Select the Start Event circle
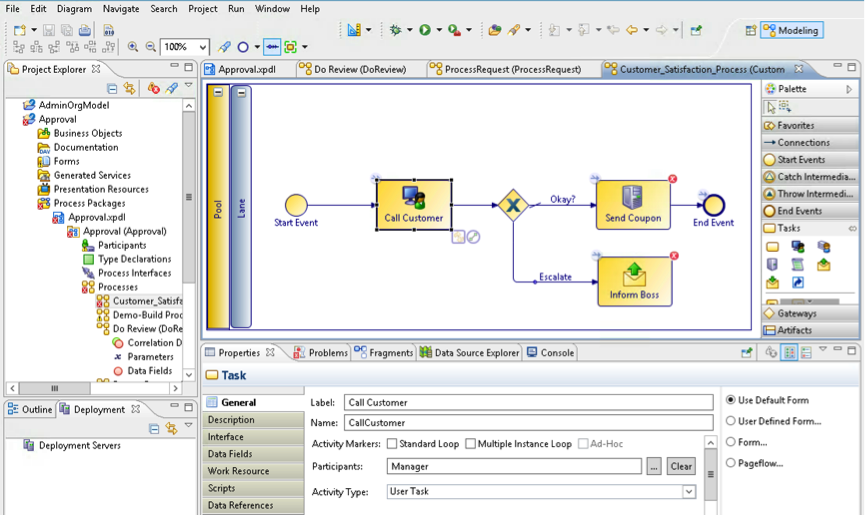 (x=296, y=205)
